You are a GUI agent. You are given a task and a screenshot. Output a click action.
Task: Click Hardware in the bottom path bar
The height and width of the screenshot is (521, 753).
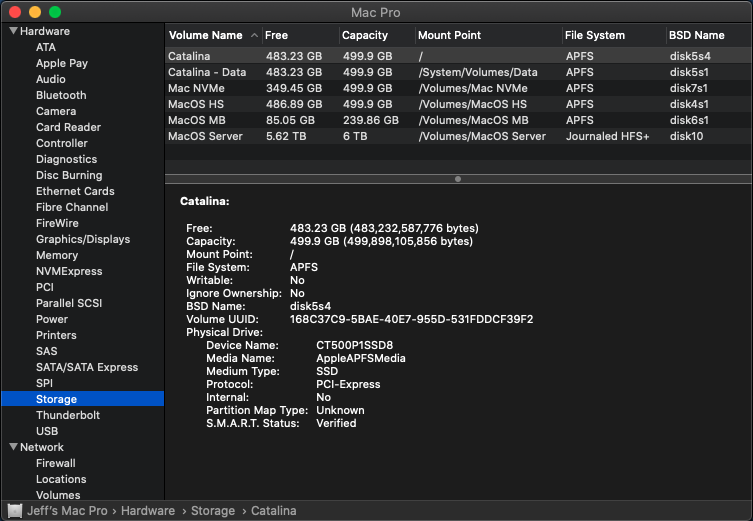(148, 511)
